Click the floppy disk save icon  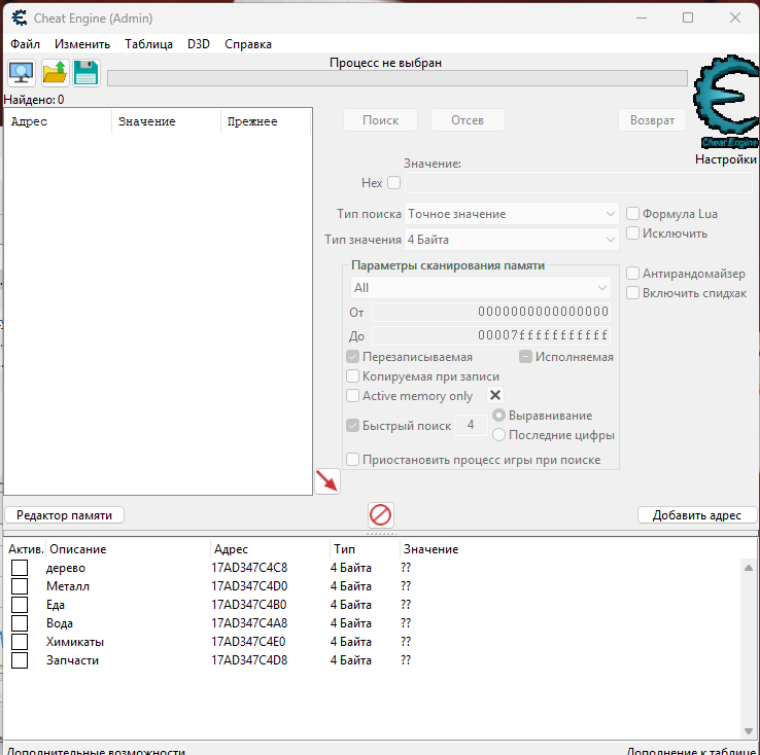86,73
